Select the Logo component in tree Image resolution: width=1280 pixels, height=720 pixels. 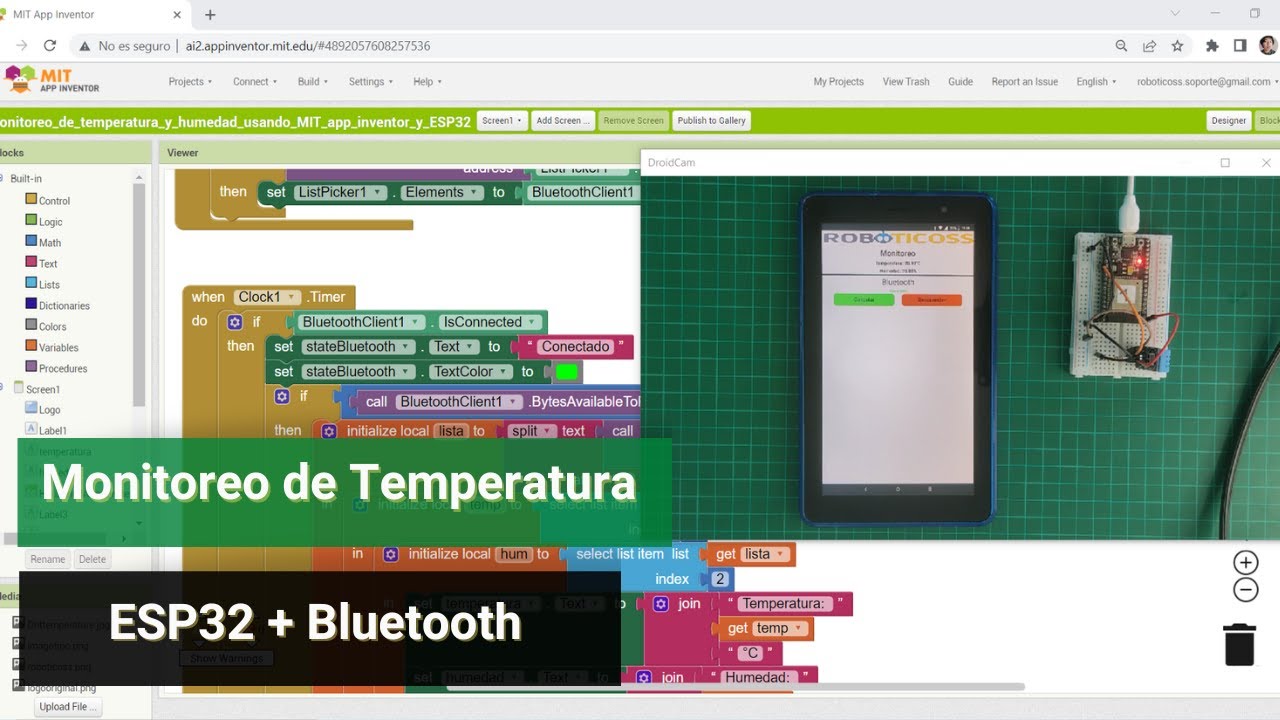click(x=43, y=409)
